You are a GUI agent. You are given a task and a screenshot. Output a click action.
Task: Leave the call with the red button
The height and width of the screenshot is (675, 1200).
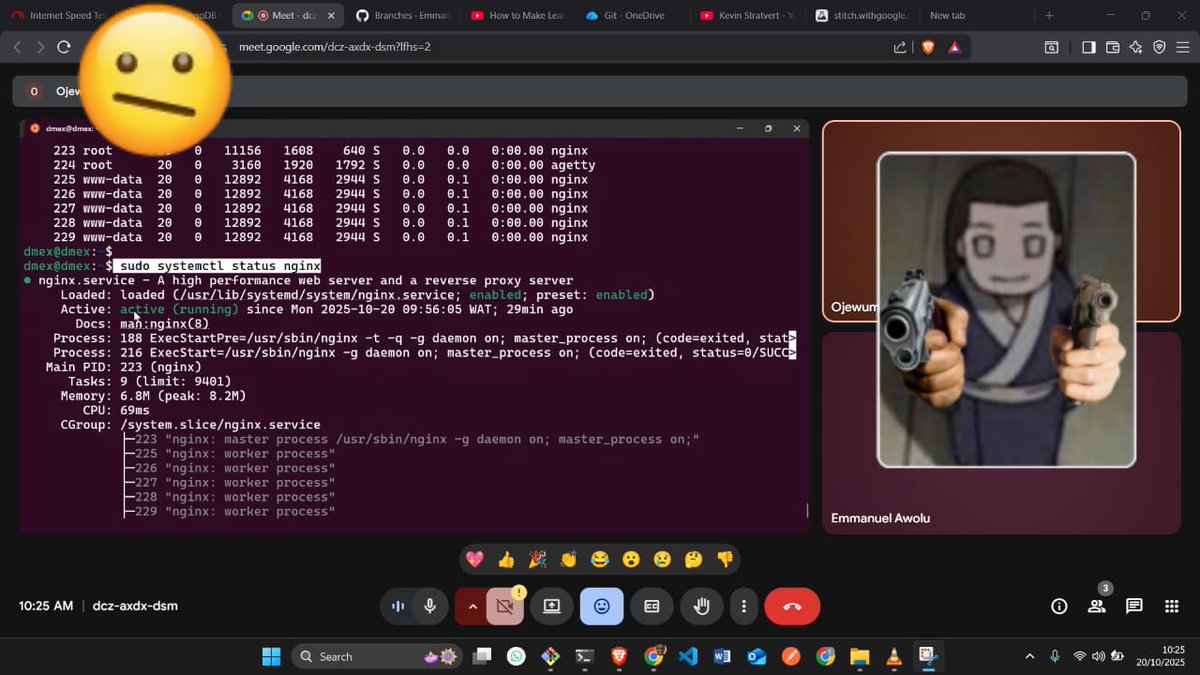click(x=792, y=606)
